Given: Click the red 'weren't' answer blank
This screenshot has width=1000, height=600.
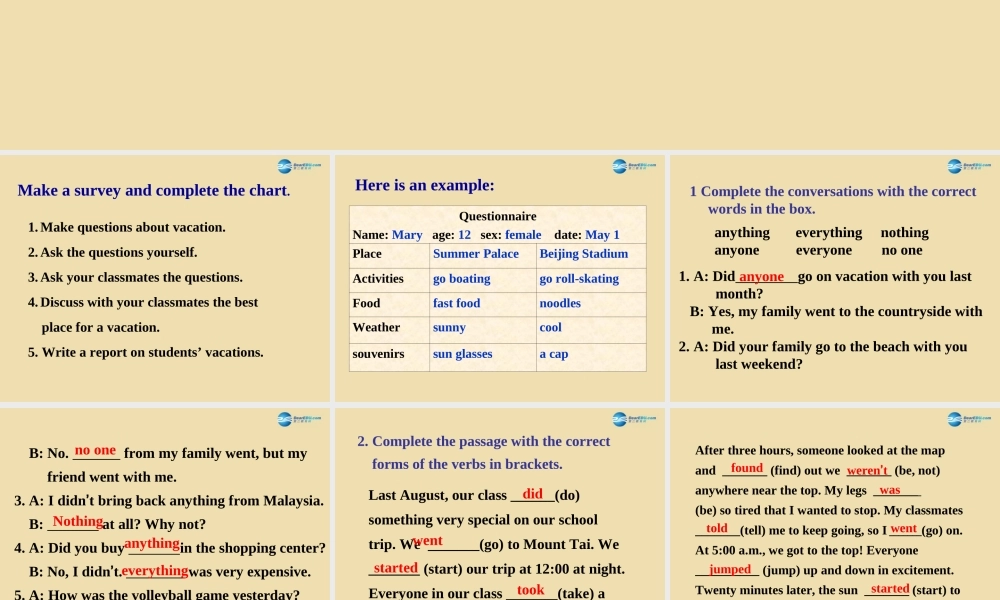Looking at the screenshot, I should pyautogui.click(x=867, y=470).
